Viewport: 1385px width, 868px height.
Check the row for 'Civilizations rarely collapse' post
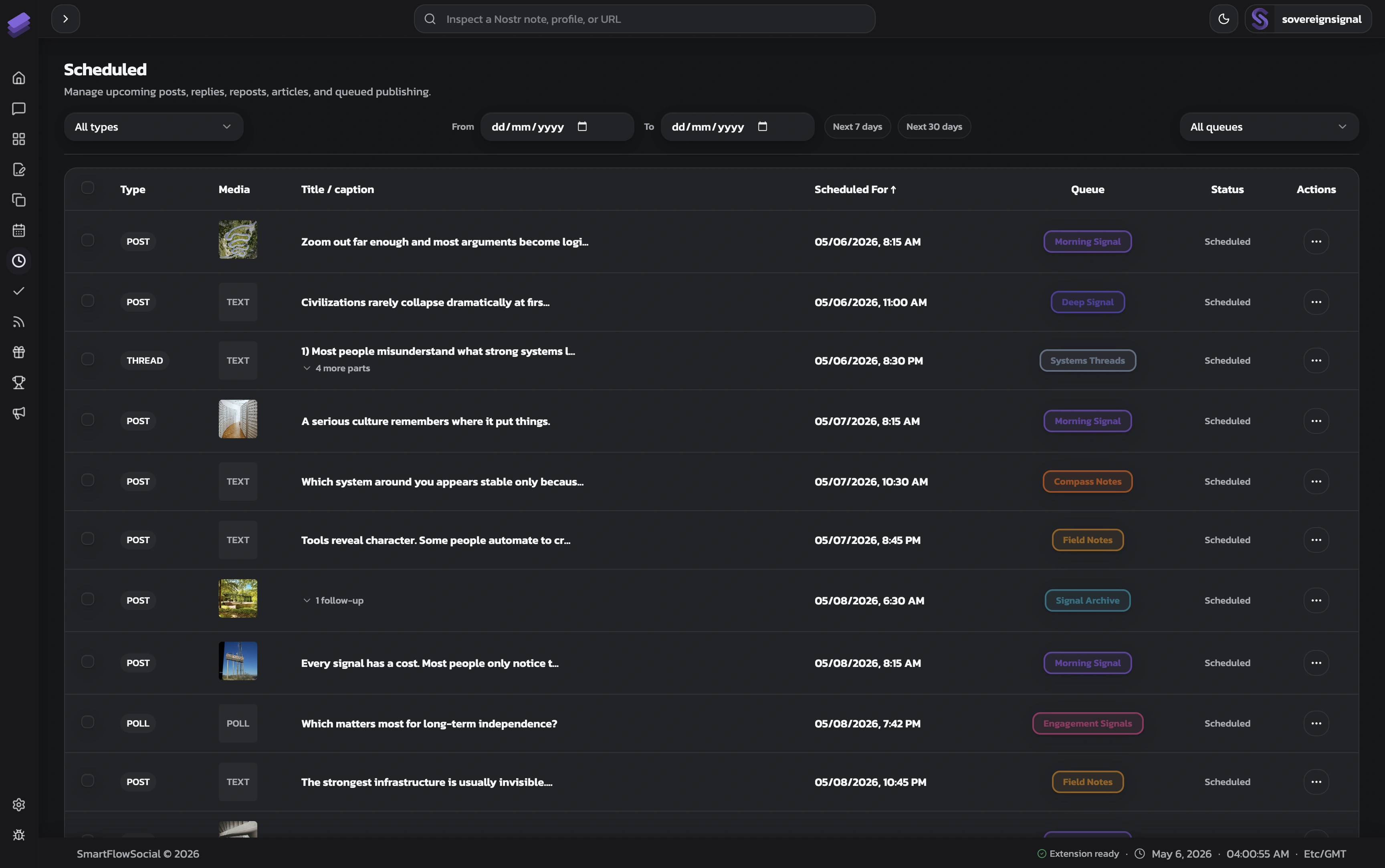coord(87,301)
